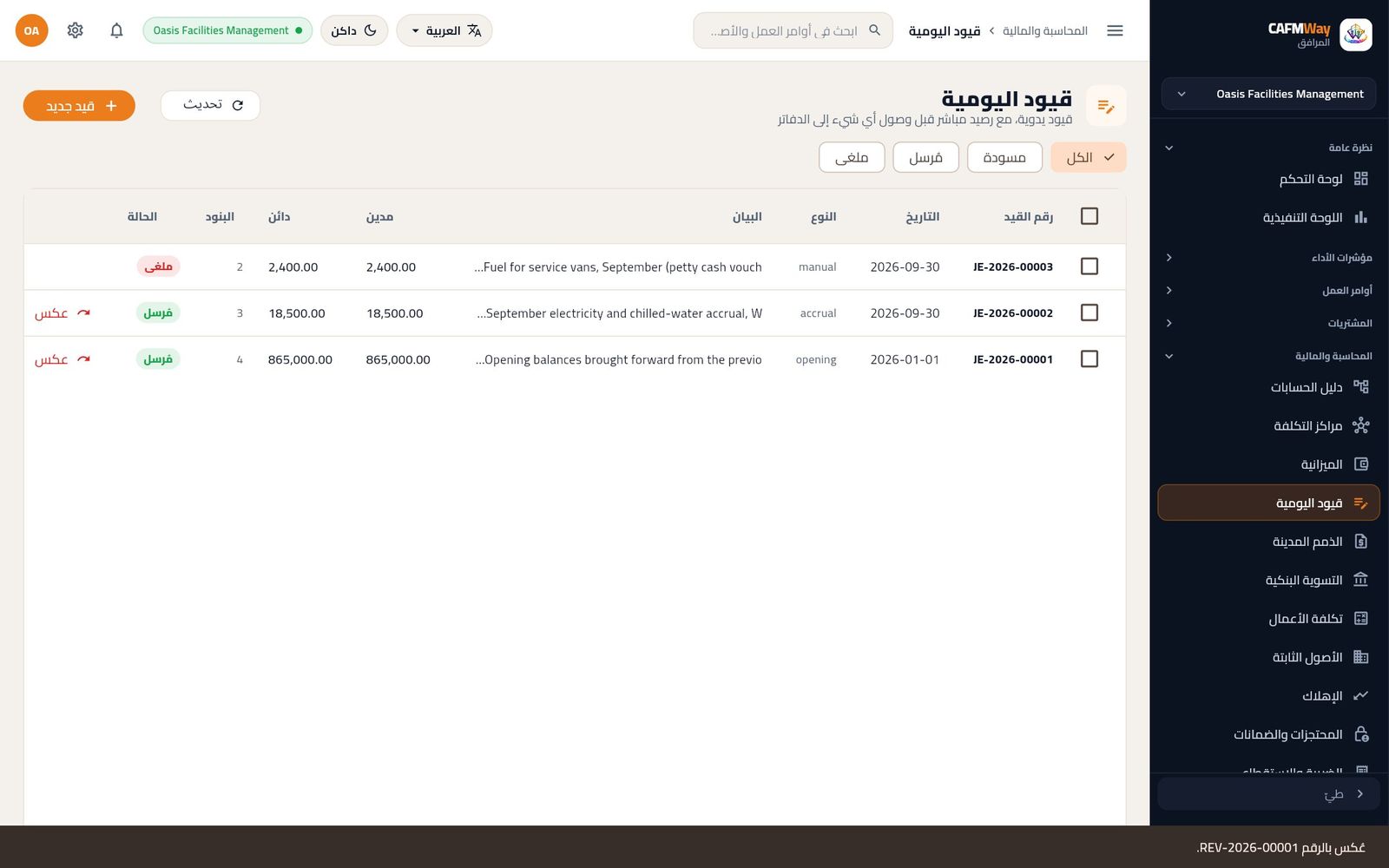Open تكلفة الأعمال job costing

point(1268,619)
